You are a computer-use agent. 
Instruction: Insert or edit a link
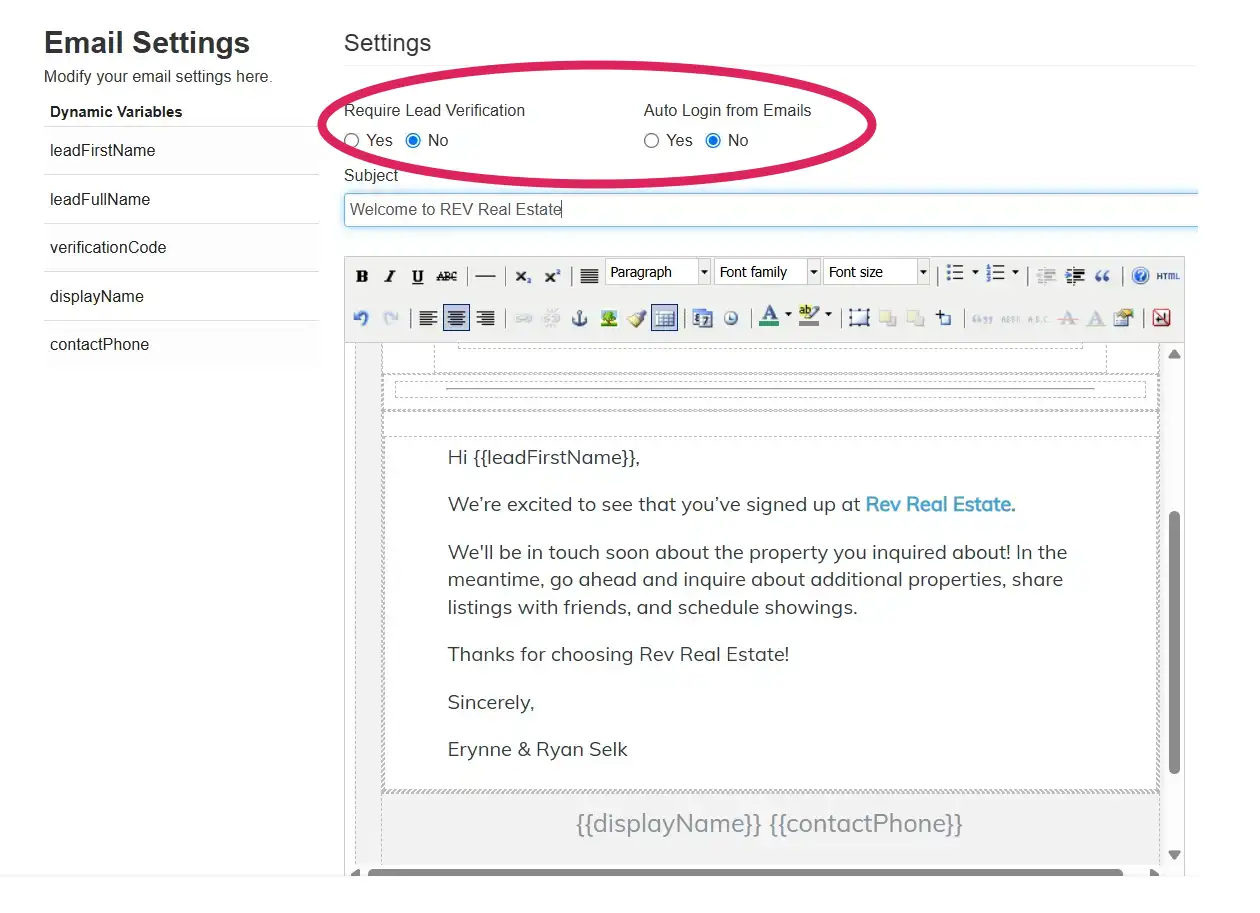coord(523,318)
